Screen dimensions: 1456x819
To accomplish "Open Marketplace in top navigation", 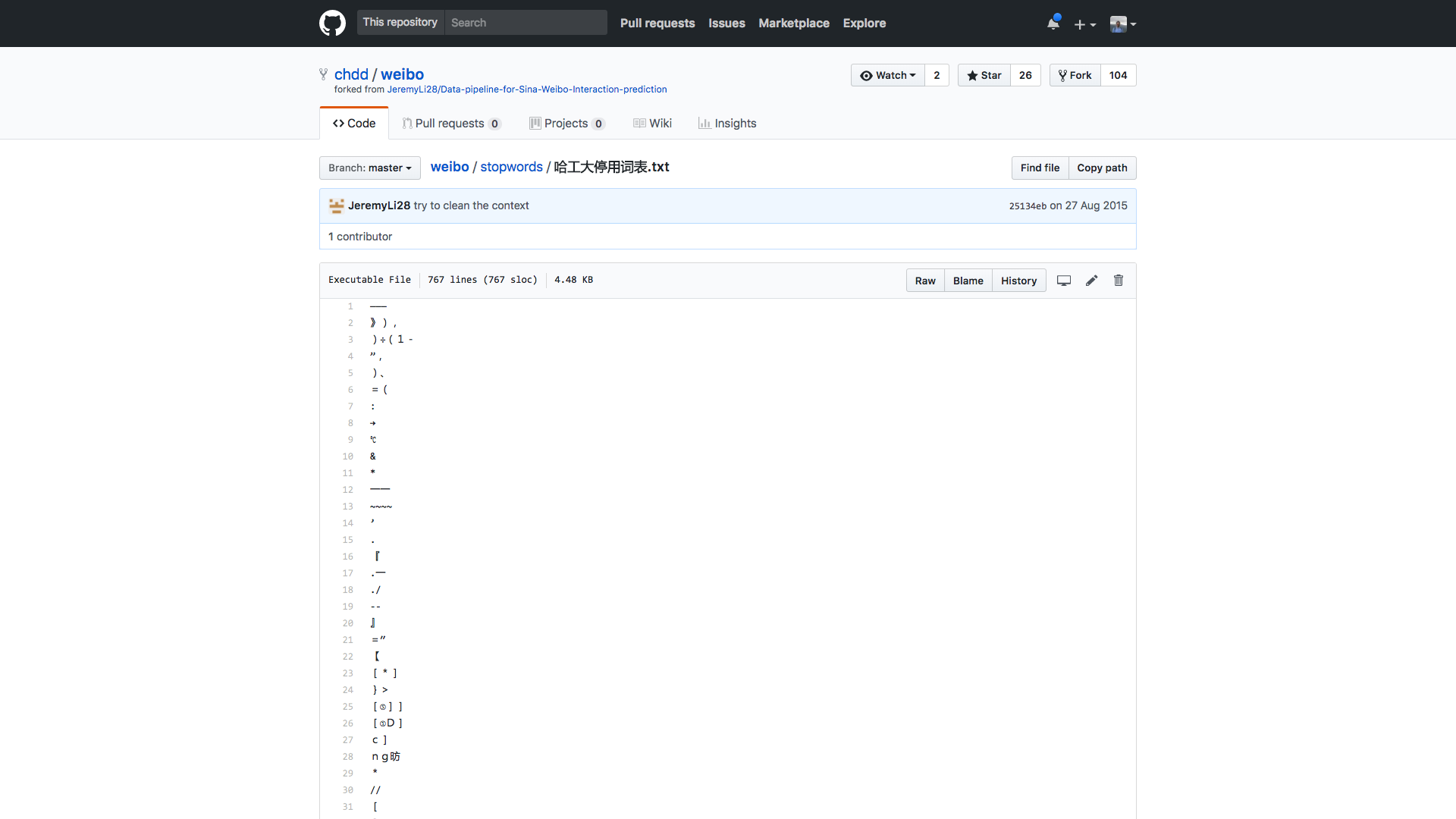I will pyautogui.click(x=794, y=23).
